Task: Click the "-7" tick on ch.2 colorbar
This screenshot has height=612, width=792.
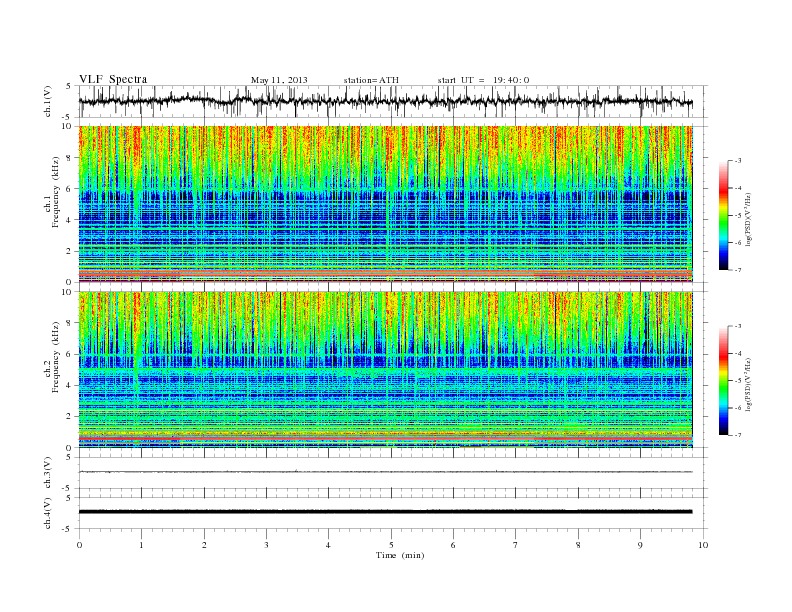Action: pos(738,435)
